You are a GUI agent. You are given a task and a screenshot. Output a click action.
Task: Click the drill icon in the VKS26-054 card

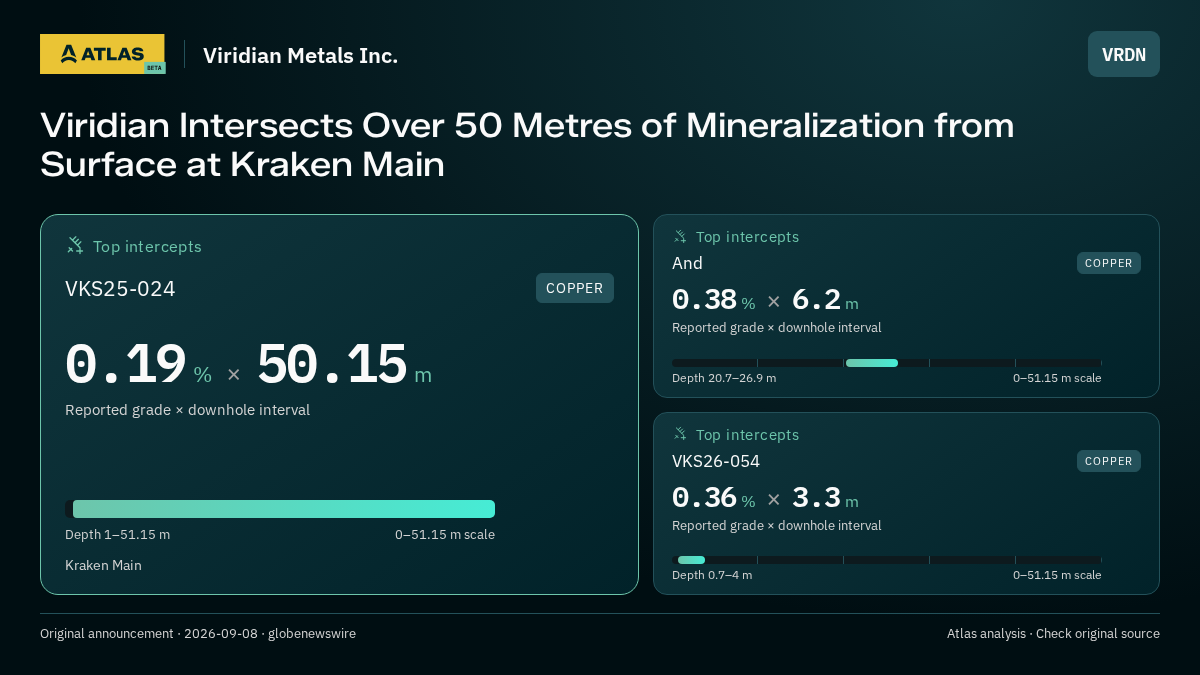pos(680,434)
